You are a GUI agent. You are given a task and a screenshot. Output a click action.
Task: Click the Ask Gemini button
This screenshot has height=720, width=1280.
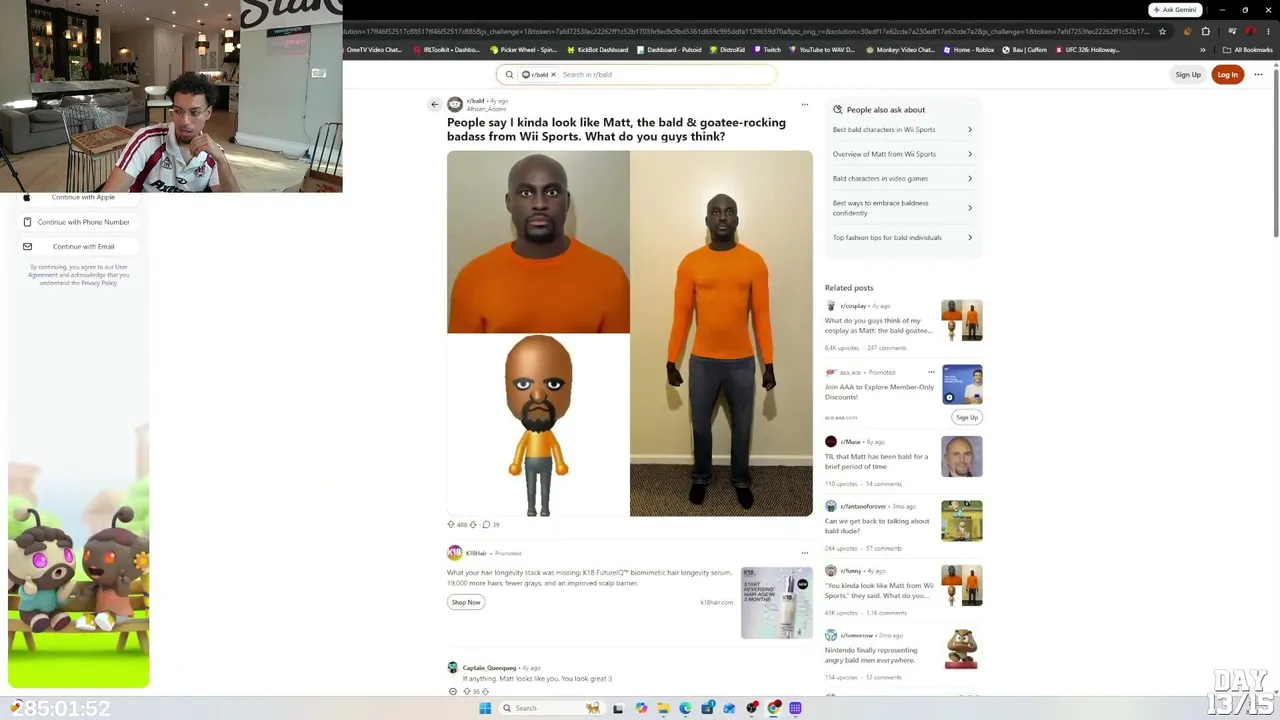point(1174,10)
